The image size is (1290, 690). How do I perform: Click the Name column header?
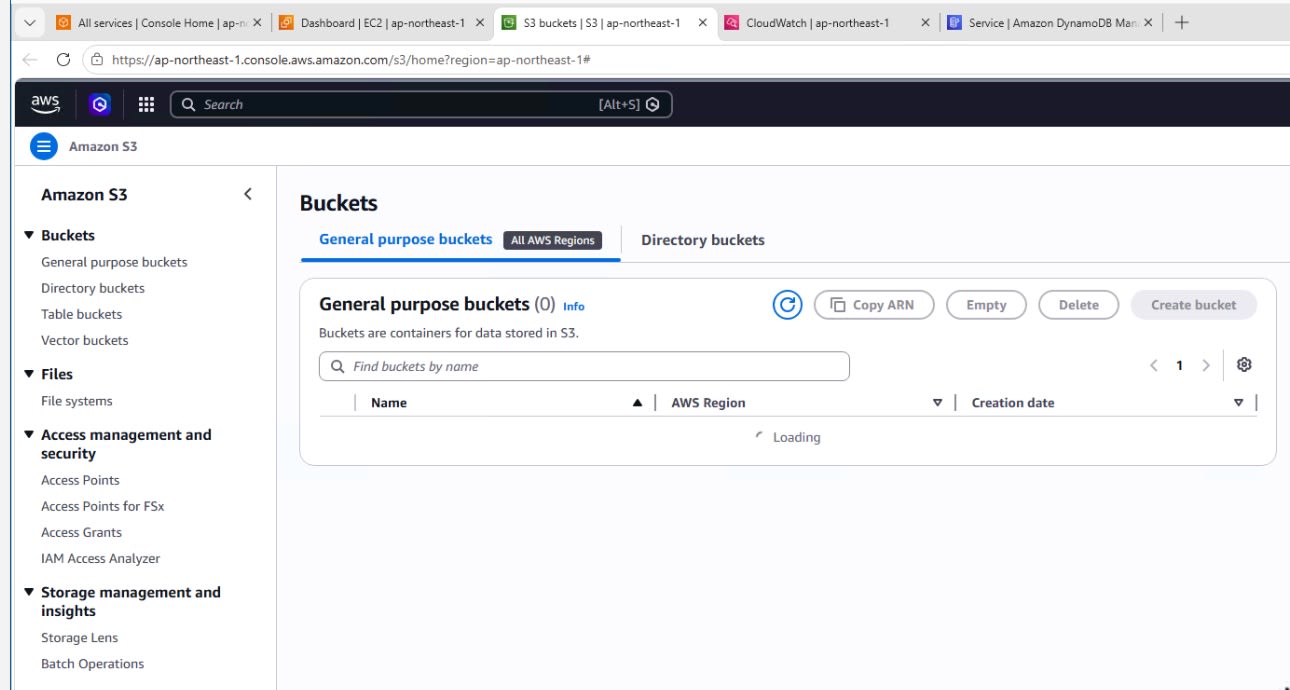point(388,403)
